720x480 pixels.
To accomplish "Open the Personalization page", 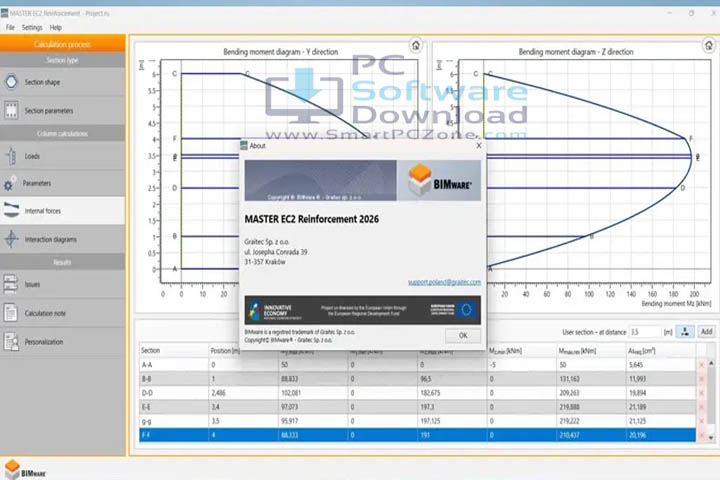I will (62, 342).
